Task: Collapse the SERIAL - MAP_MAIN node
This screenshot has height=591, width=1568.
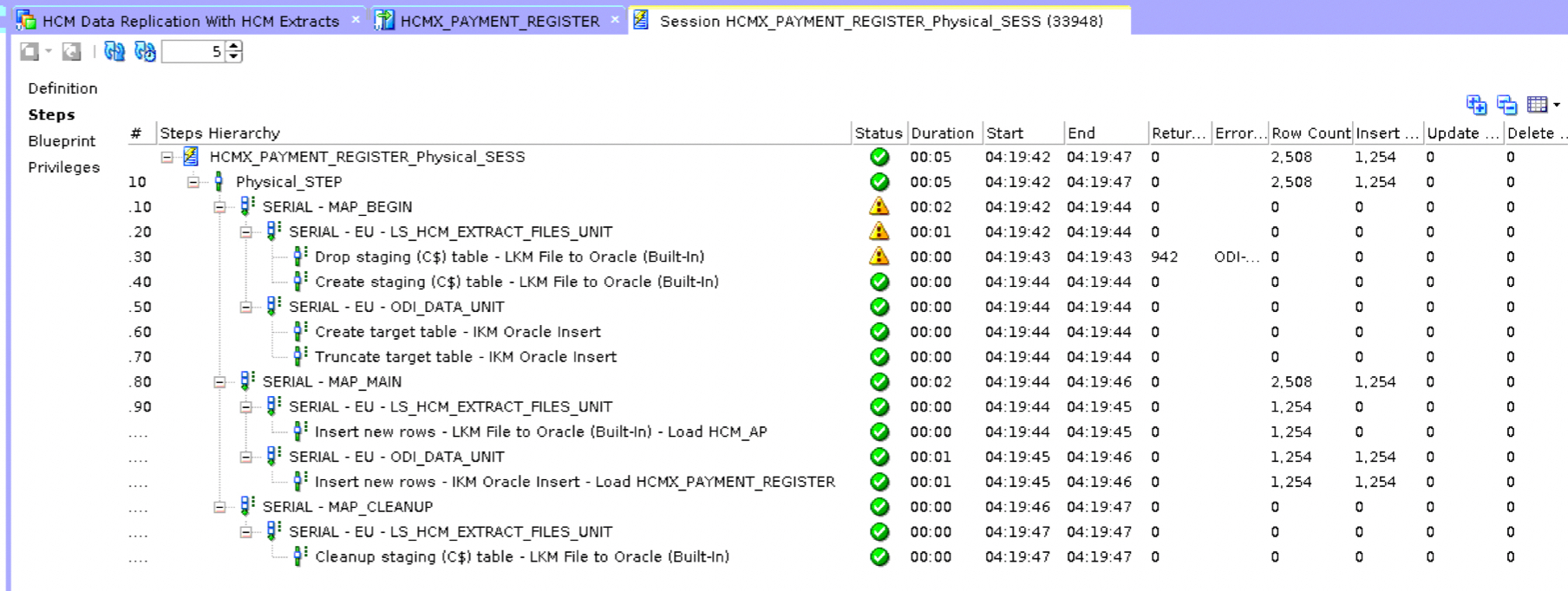Action: [x=219, y=382]
